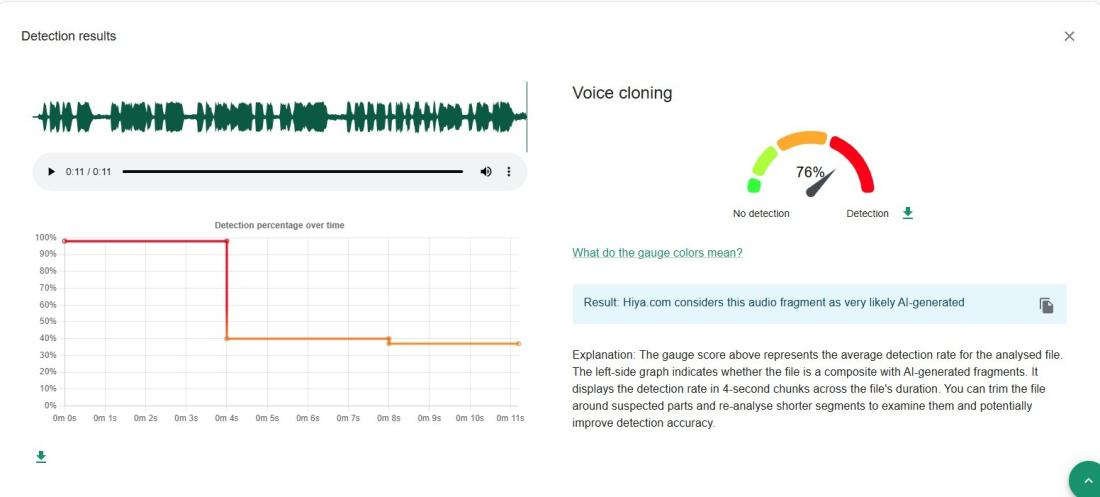Download the detection-over-time chart below the graph
The width and height of the screenshot is (1100, 497).
coord(41,457)
